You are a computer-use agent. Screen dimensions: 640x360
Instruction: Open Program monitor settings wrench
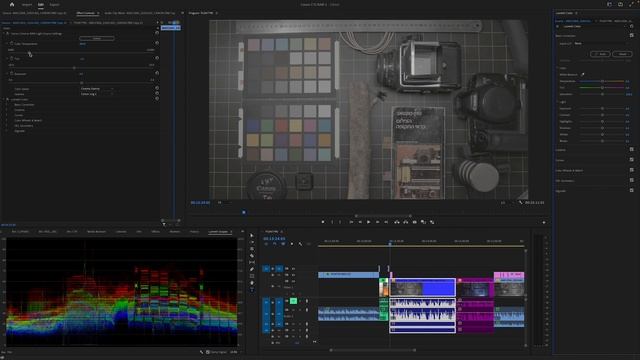point(520,202)
